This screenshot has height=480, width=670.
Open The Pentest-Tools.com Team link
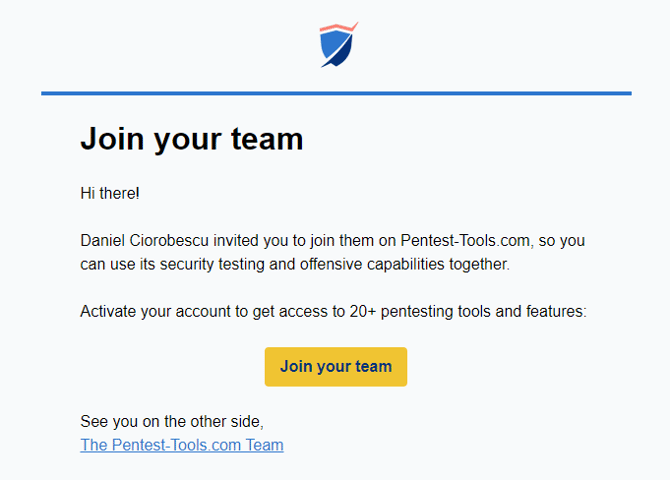click(182, 445)
